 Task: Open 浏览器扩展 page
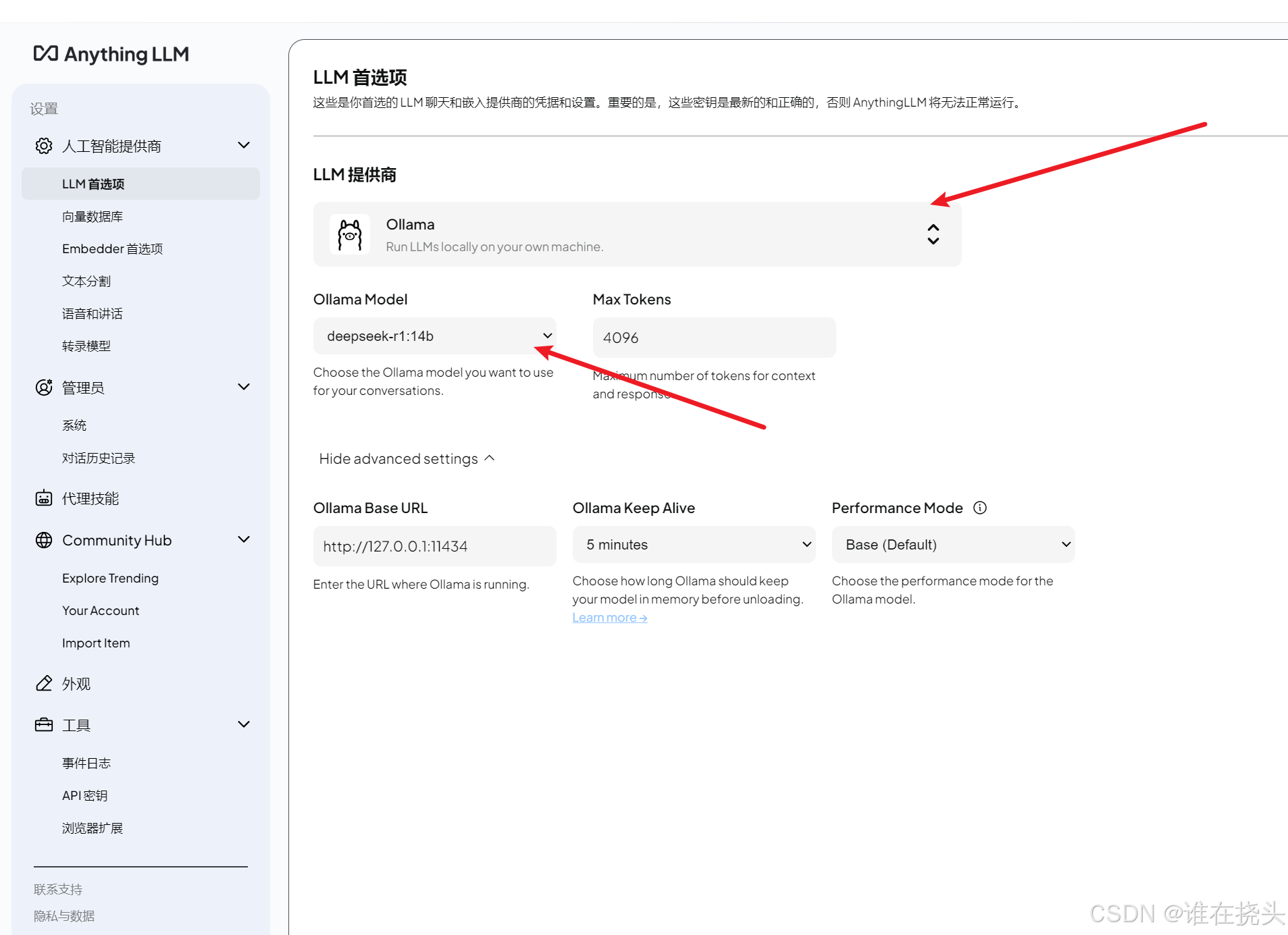pyautogui.click(x=93, y=828)
